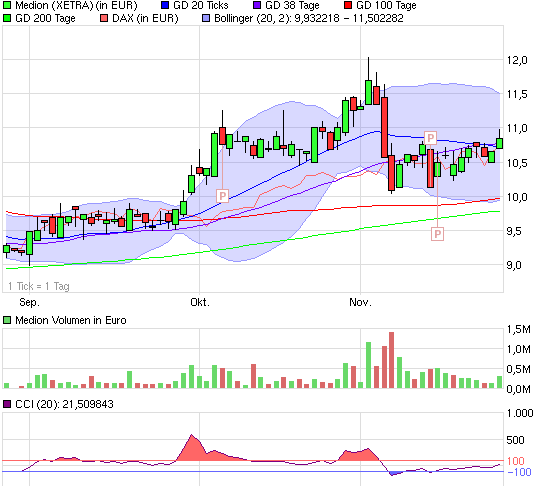Click the red GD 100 Tage legend swatch
This screenshot has width=544, height=486.
click(x=348, y=5)
